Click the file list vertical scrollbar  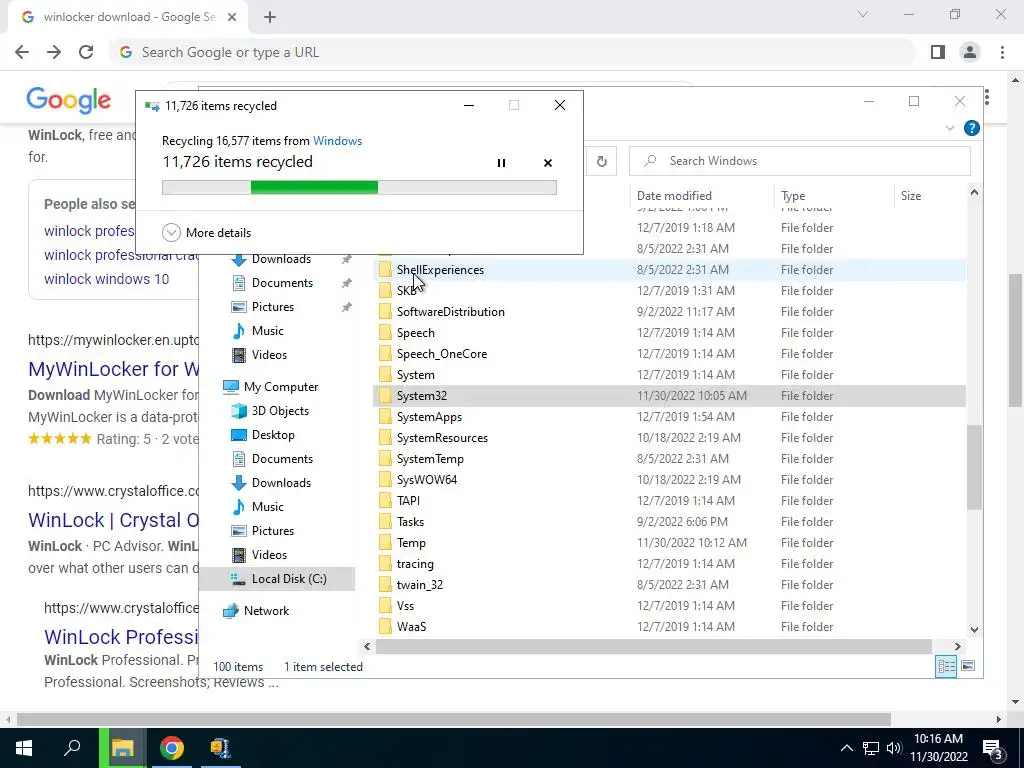974,467
